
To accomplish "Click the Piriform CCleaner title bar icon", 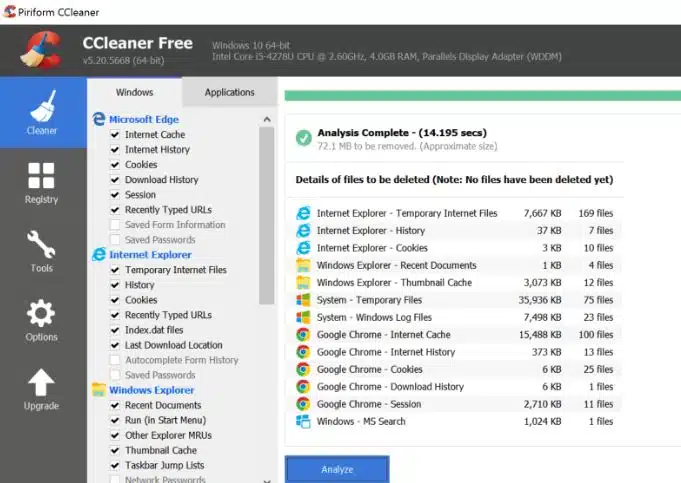I will [9, 11].
